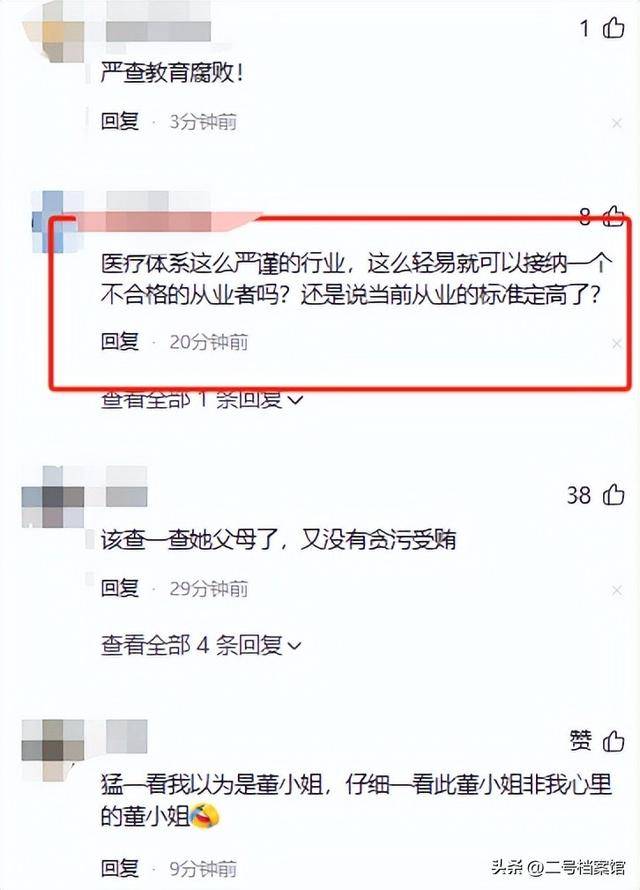
Task: Expand 查看全部 1 条回复
Action: (x=201, y=399)
